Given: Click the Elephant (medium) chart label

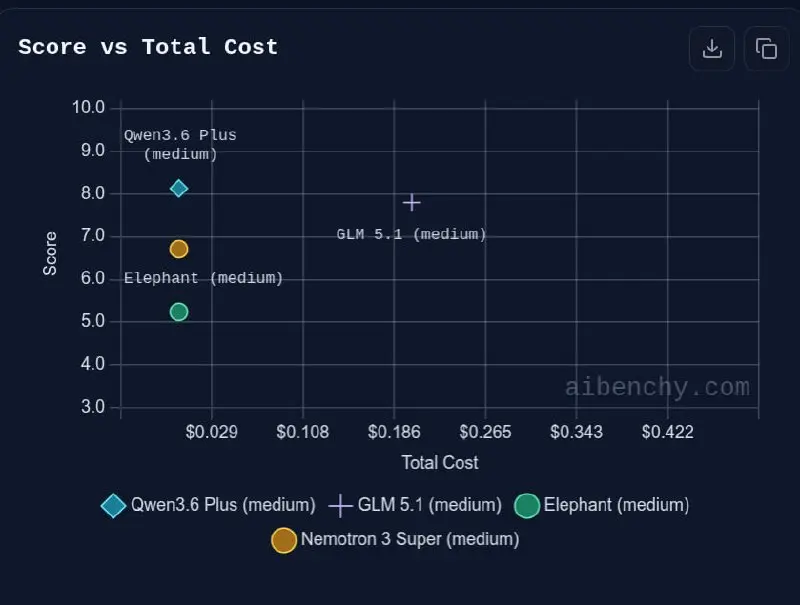Looking at the screenshot, I should (204, 279).
